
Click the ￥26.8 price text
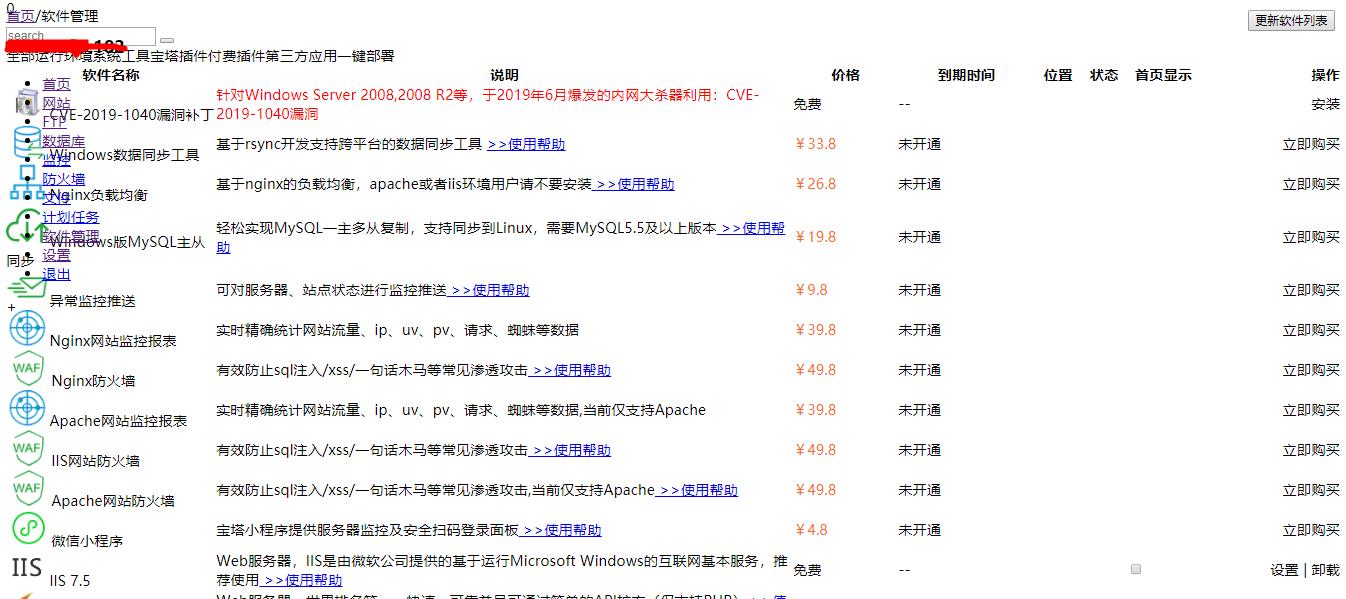point(815,184)
